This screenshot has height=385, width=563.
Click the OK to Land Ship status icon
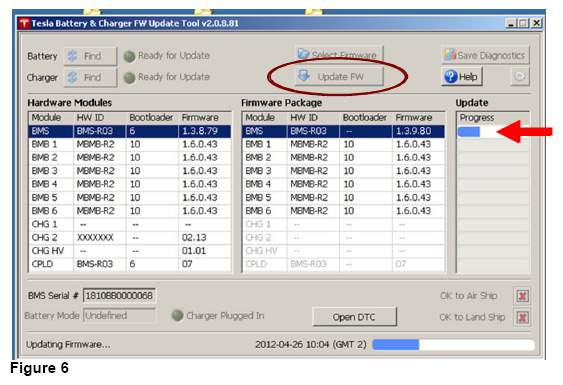coord(522,317)
